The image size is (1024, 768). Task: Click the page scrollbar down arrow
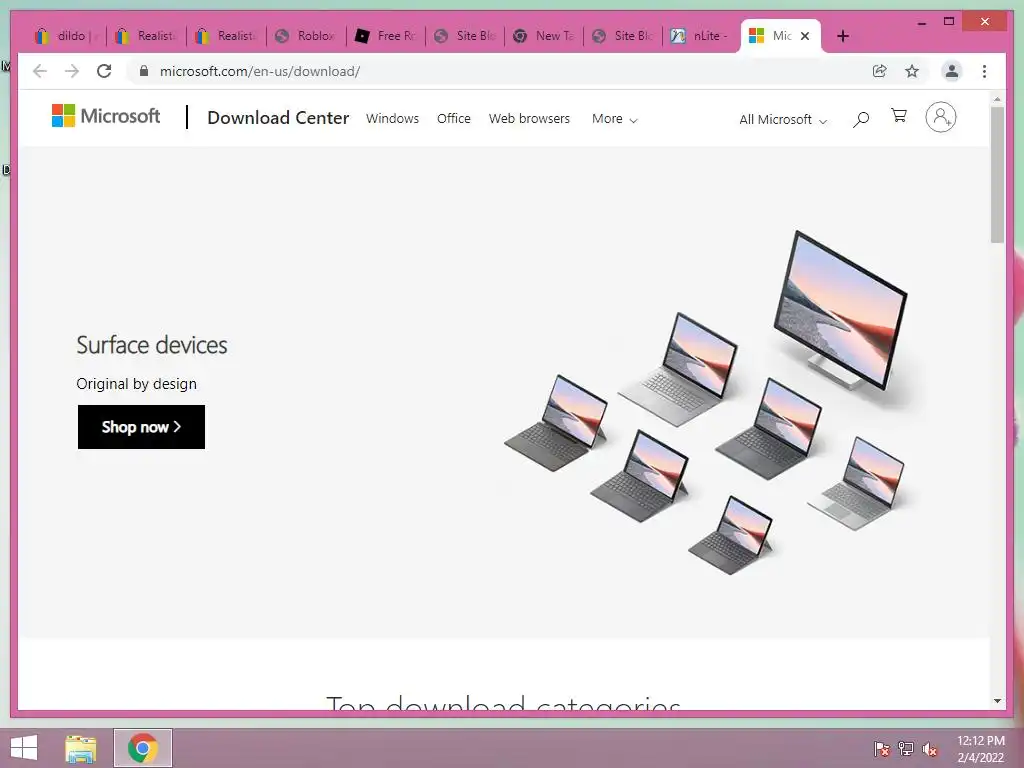pos(997,701)
